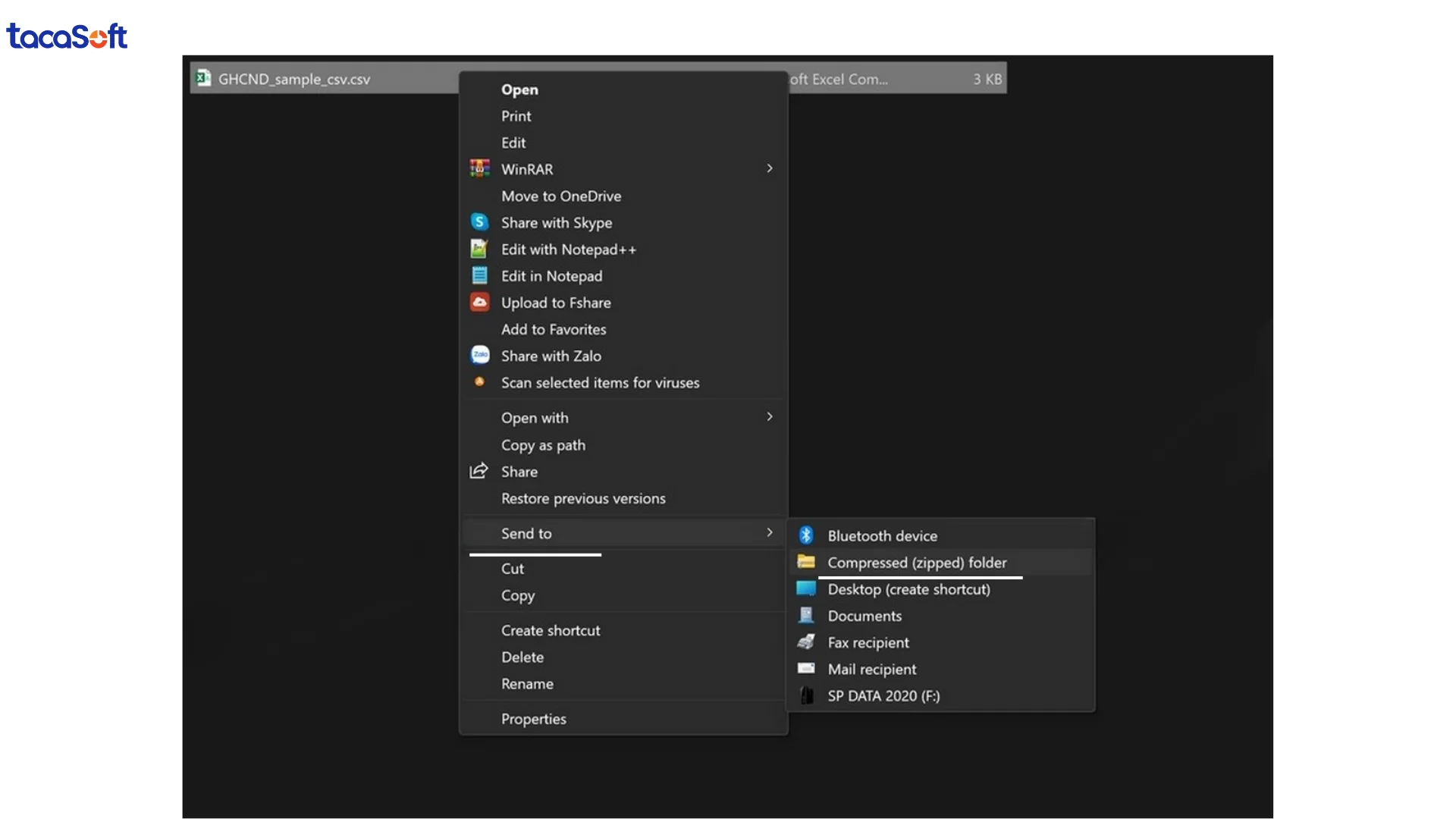Click the 3 KB file size
Viewport: 1456px width, 819px height.
tap(987, 79)
